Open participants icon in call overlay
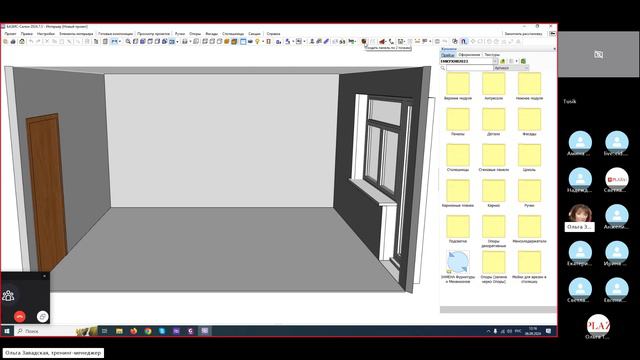Screen dimensions: 640x360 click(8, 296)
